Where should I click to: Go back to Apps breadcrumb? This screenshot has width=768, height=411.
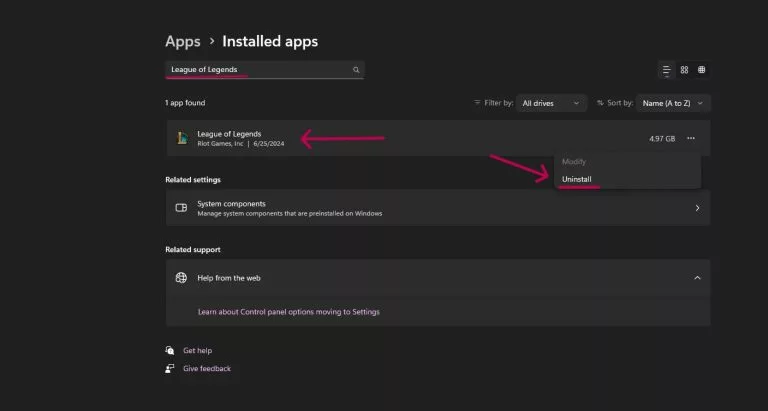coord(183,42)
